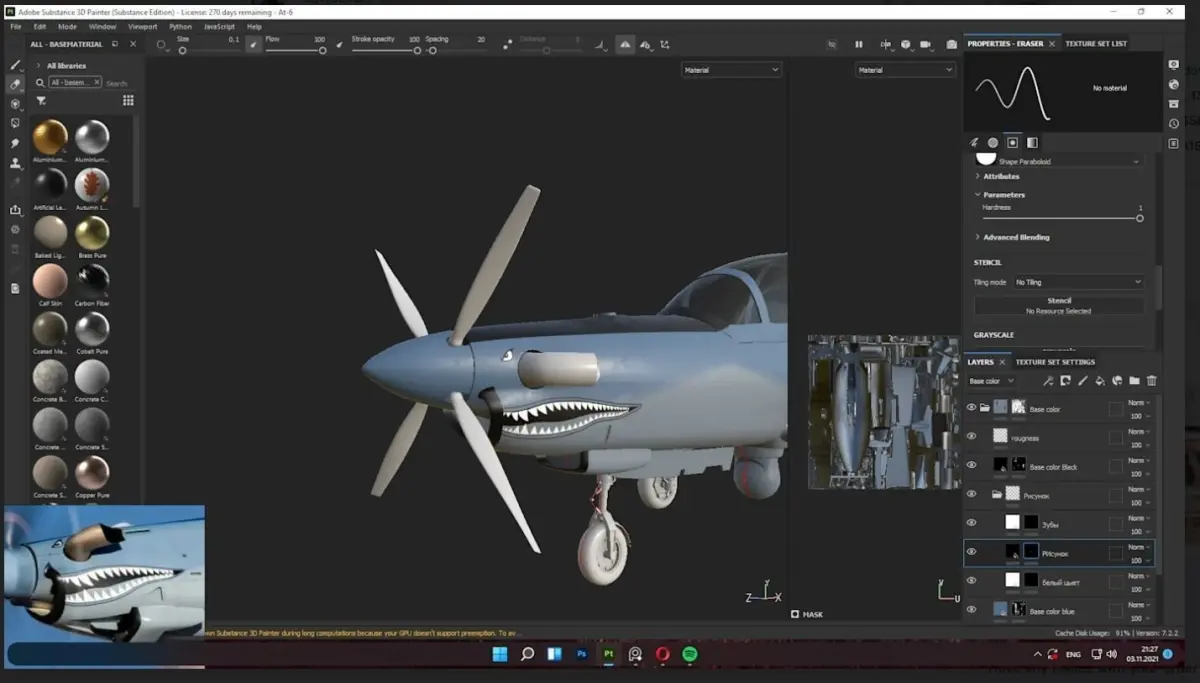
Task: Switch to the Texture Set Settings tab
Action: tap(1055, 362)
